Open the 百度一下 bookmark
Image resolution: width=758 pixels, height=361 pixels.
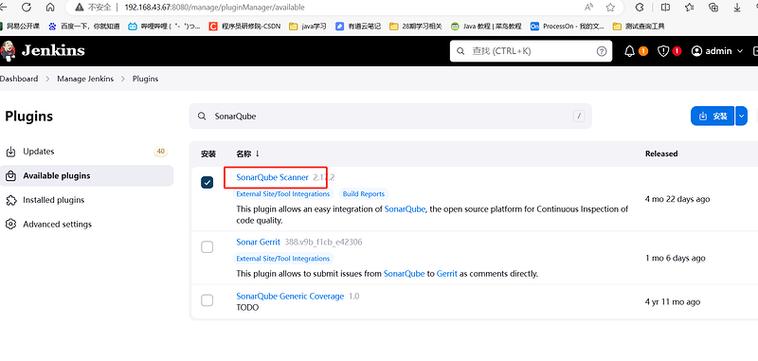84,26
